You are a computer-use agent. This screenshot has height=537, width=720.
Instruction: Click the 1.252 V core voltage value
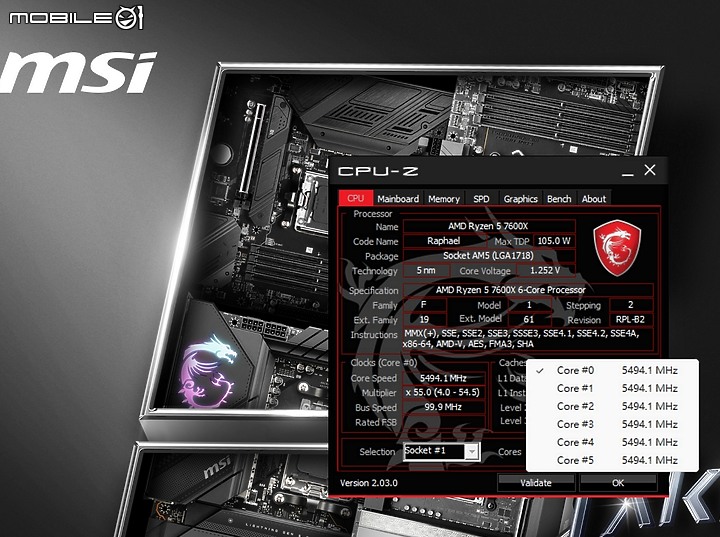point(546,271)
